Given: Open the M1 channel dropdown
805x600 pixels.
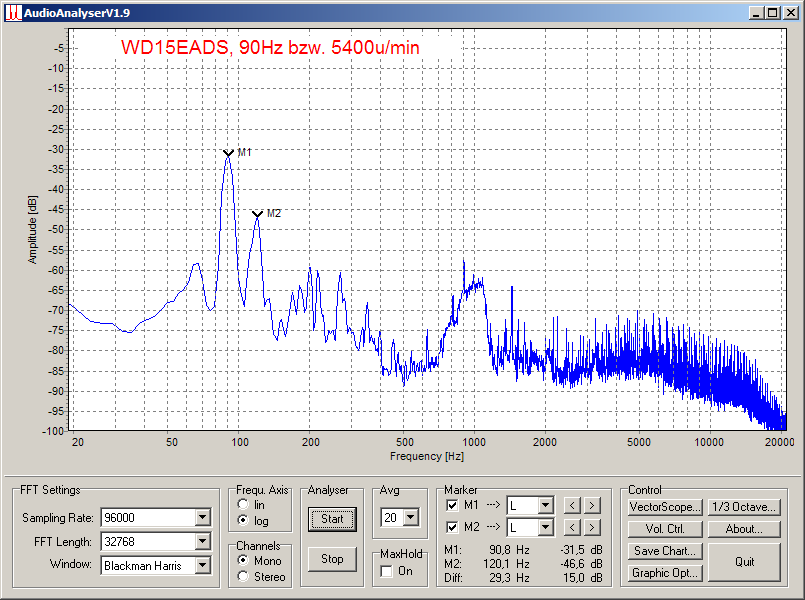Looking at the screenshot, I should (545, 506).
